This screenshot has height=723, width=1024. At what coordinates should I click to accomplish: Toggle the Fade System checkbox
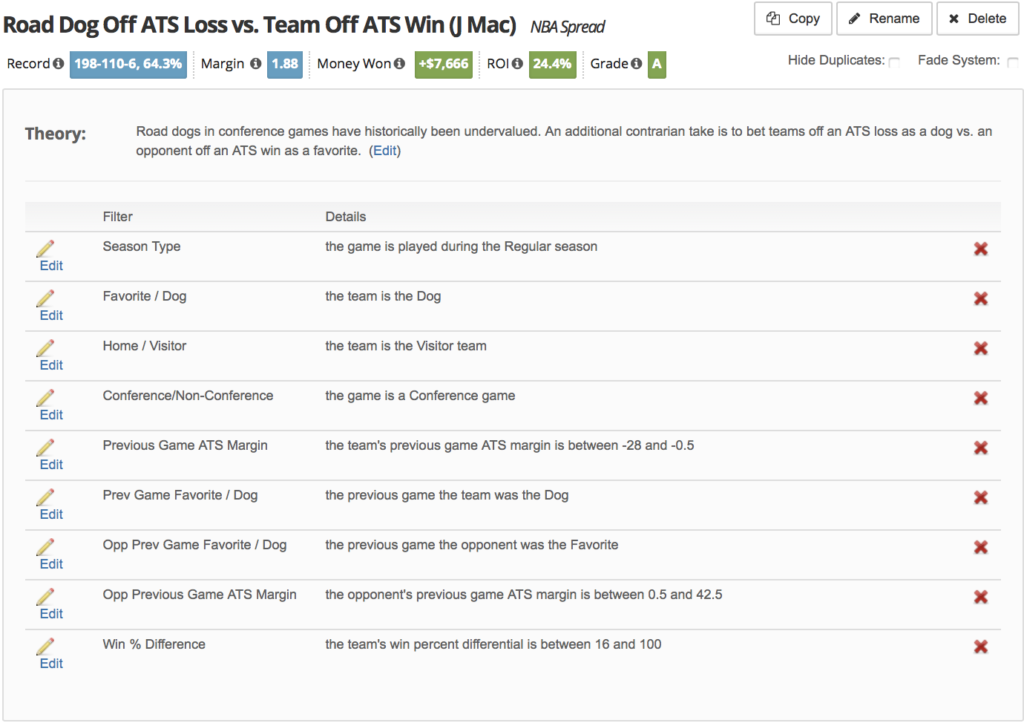pos(1012,62)
